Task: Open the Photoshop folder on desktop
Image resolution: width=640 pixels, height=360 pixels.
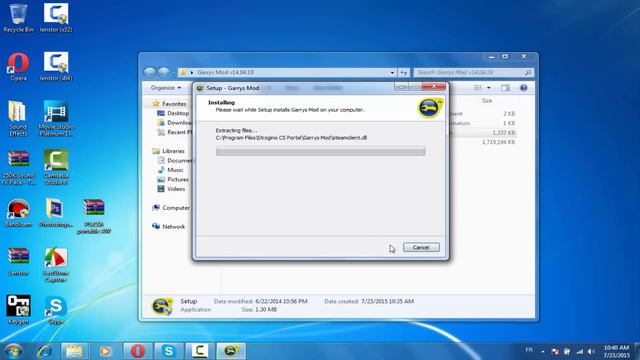Action: pyautogui.click(x=56, y=213)
